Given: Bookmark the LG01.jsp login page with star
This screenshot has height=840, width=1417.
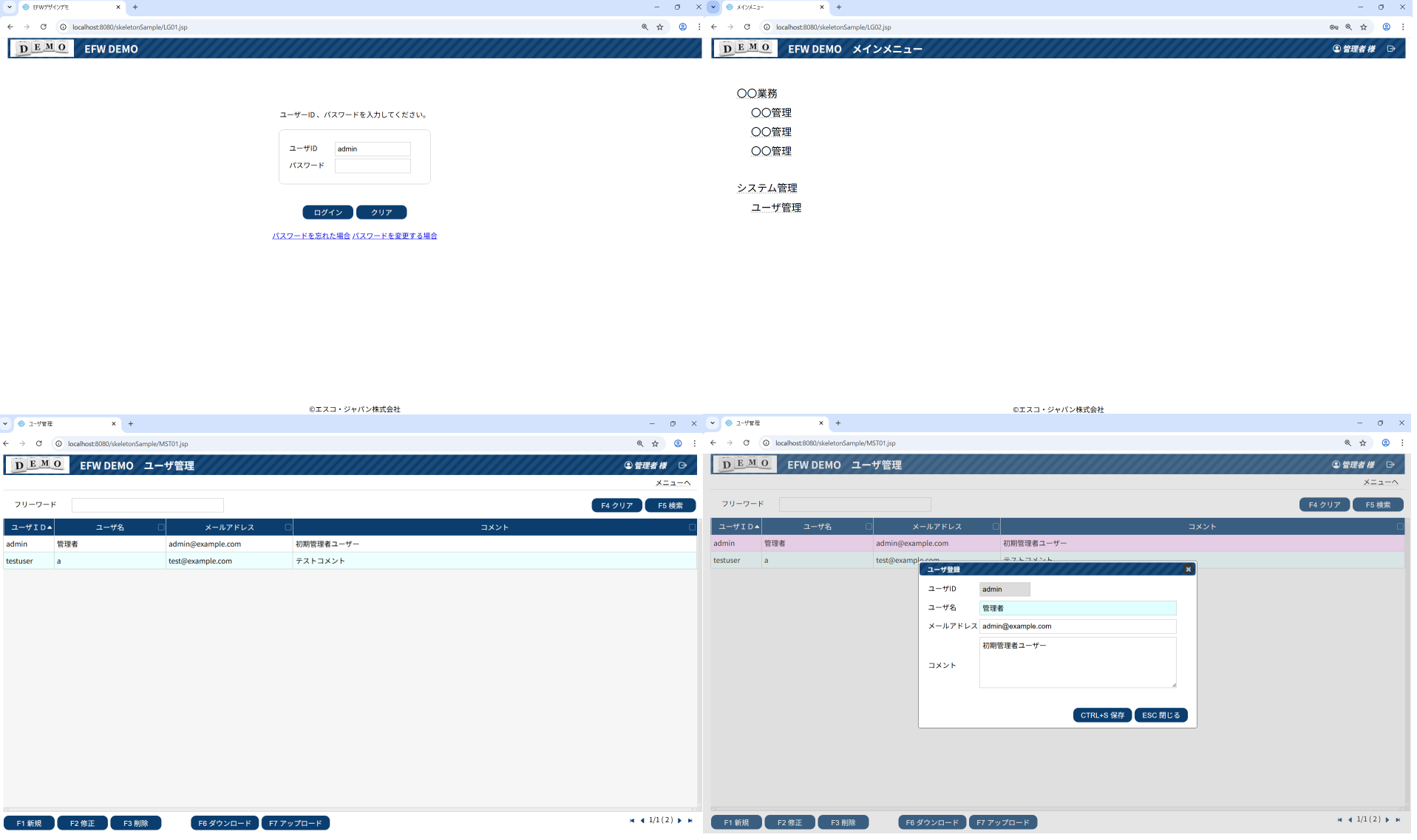Looking at the screenshot, I should pos(660,27).
